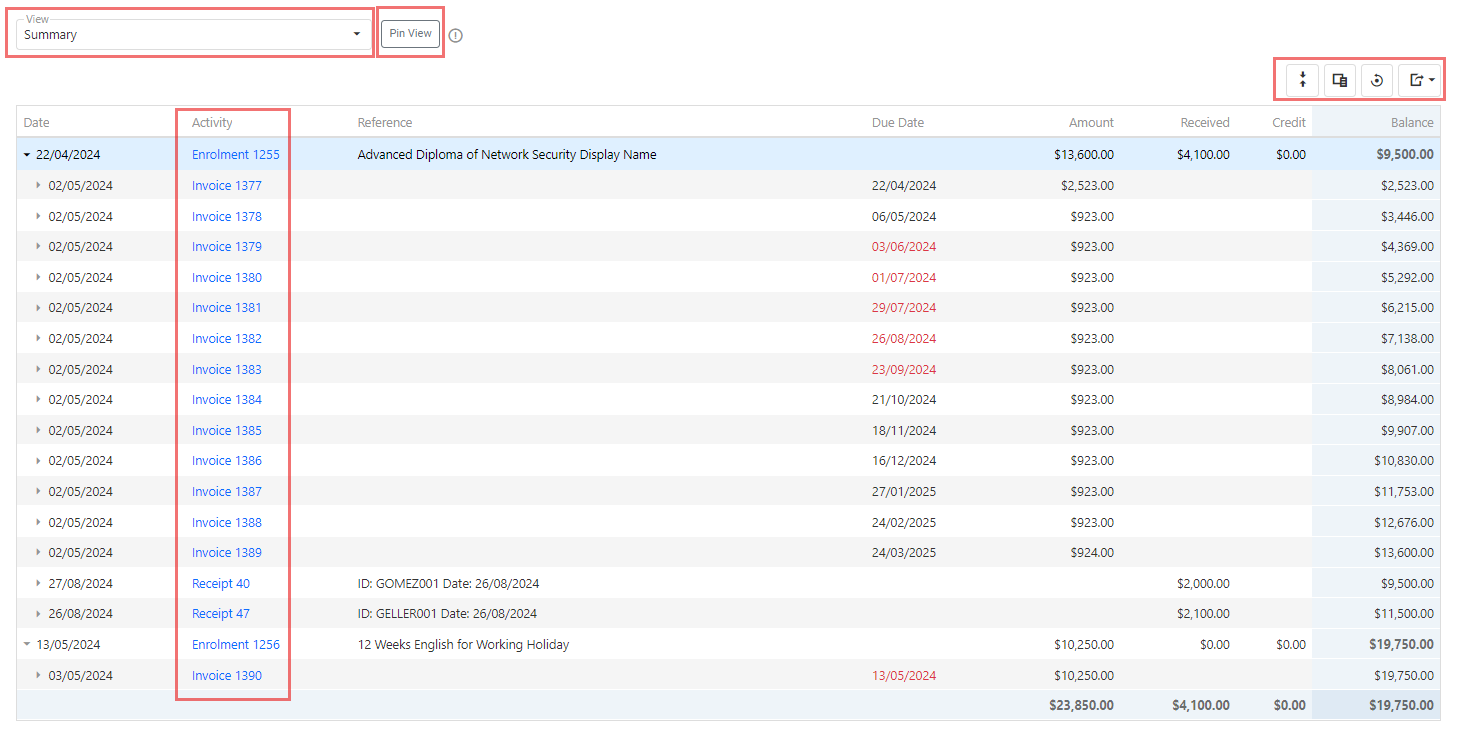Click the Amount column header
The width and height of the screenshot is (1458, 730).
coord(1091,123)
